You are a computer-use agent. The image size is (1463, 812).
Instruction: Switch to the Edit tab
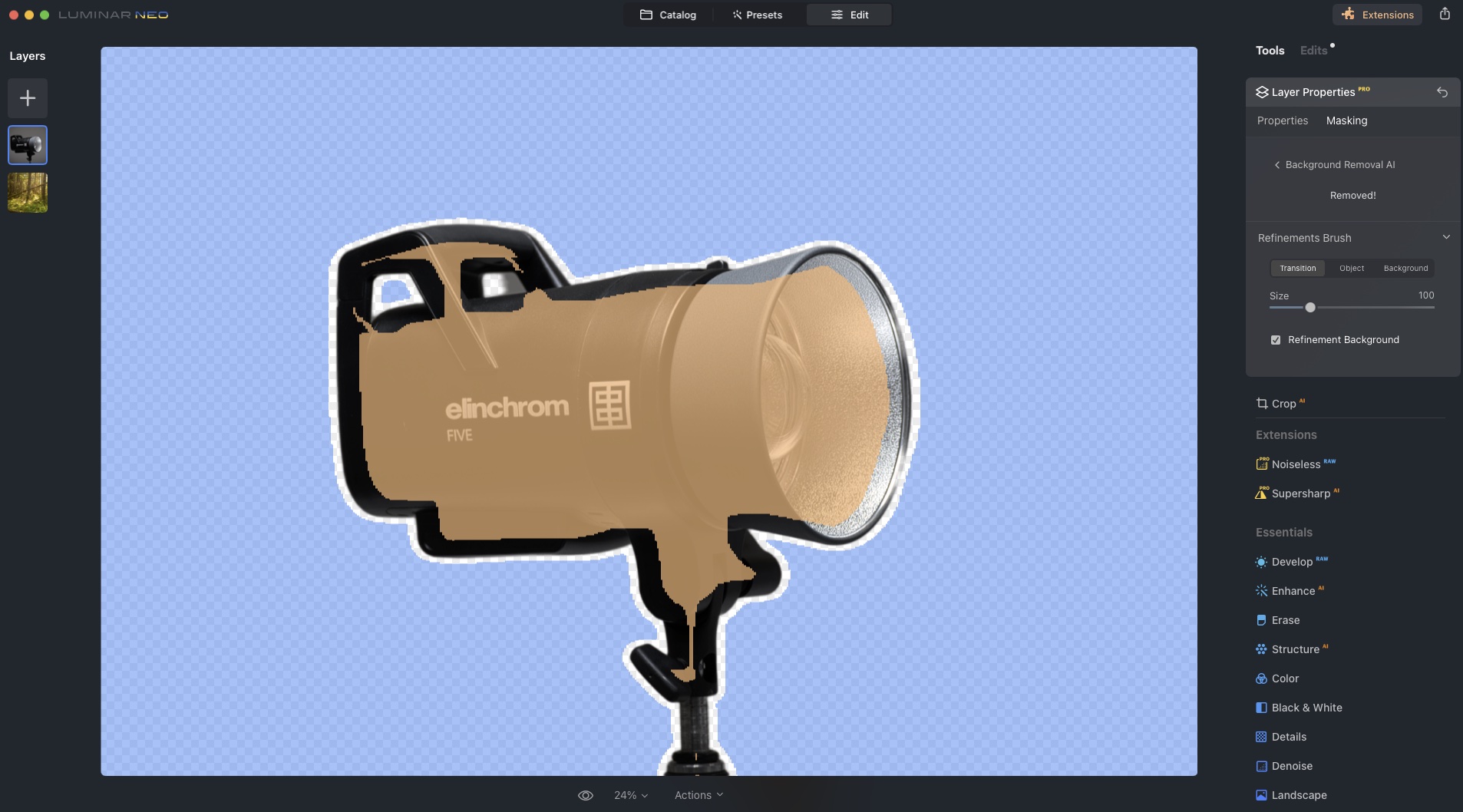point(849,15)
